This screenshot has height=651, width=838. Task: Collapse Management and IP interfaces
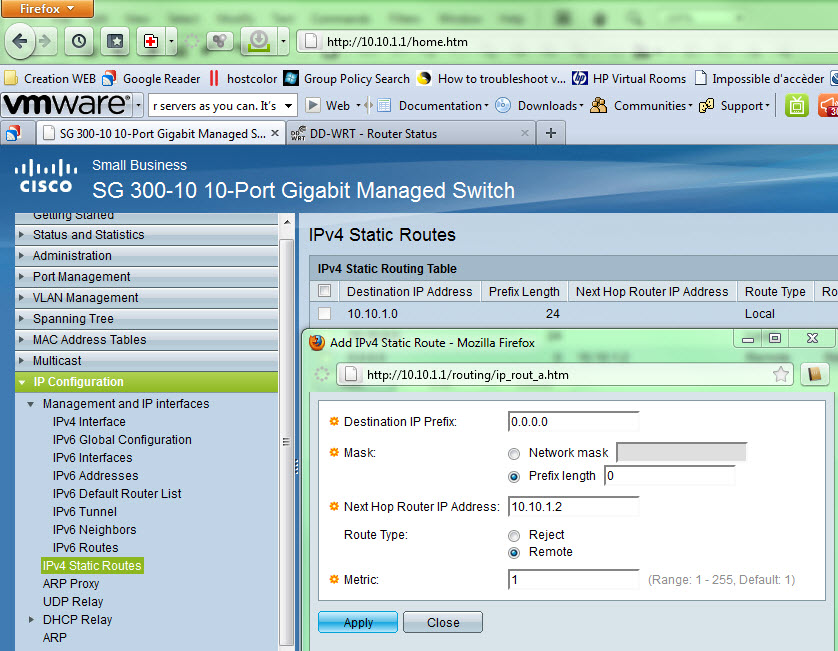point(30,404)
